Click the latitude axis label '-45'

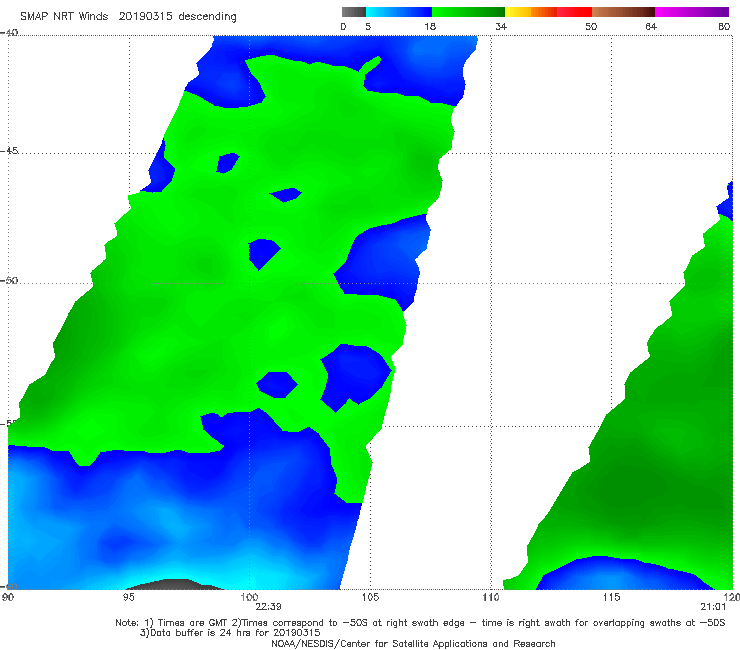9,151
